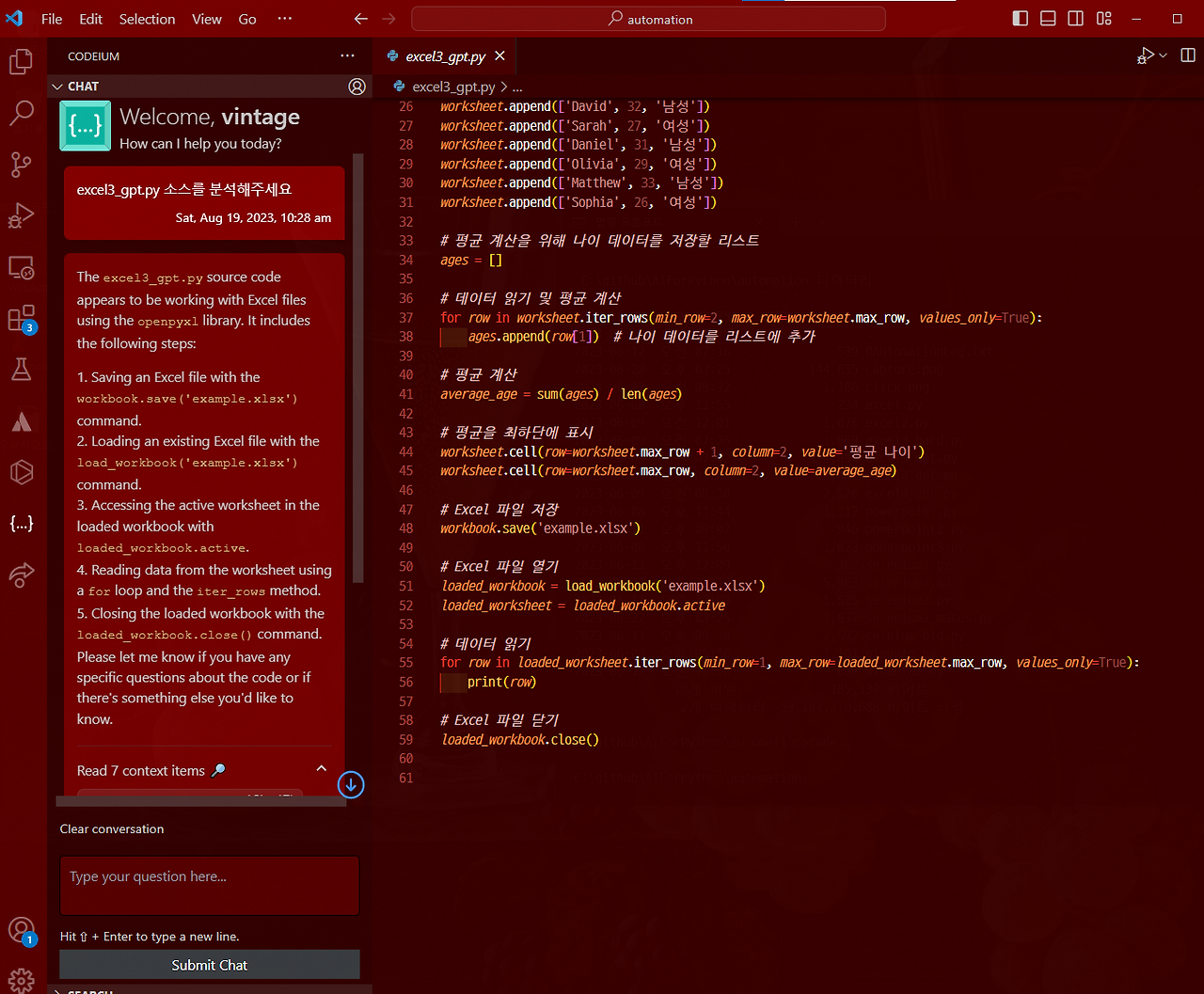Open the Accounts menu icon
Screen dimensions: 1204x994
click(x=21, y=931)
